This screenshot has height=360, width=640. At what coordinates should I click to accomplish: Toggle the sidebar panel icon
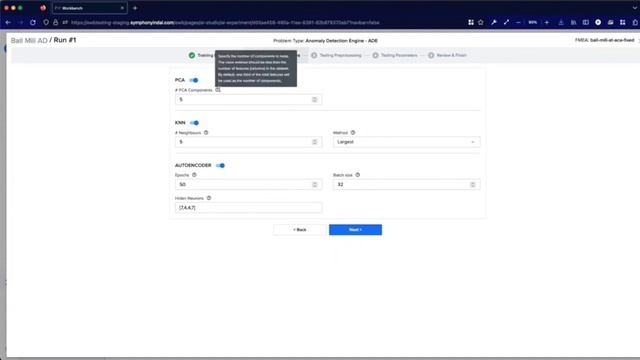[x=586, y=22]
